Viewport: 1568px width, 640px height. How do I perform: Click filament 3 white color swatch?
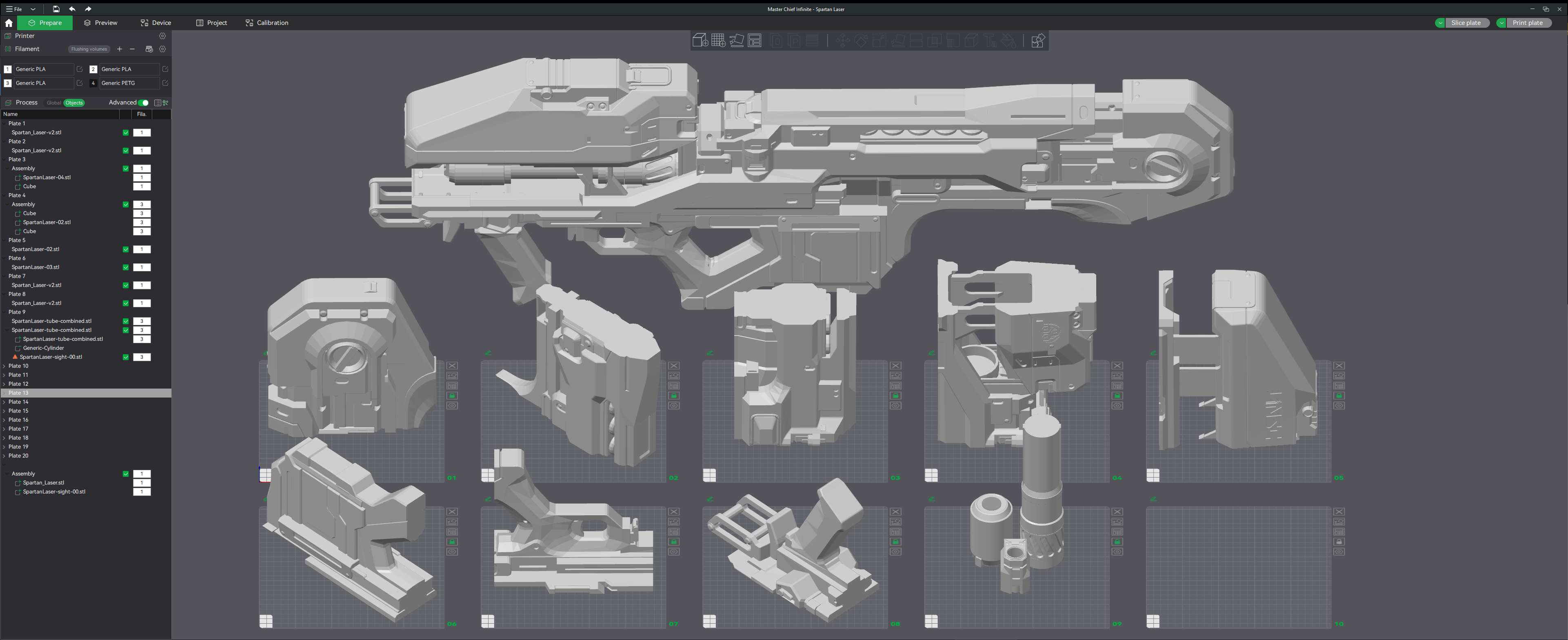pos(8,83)
